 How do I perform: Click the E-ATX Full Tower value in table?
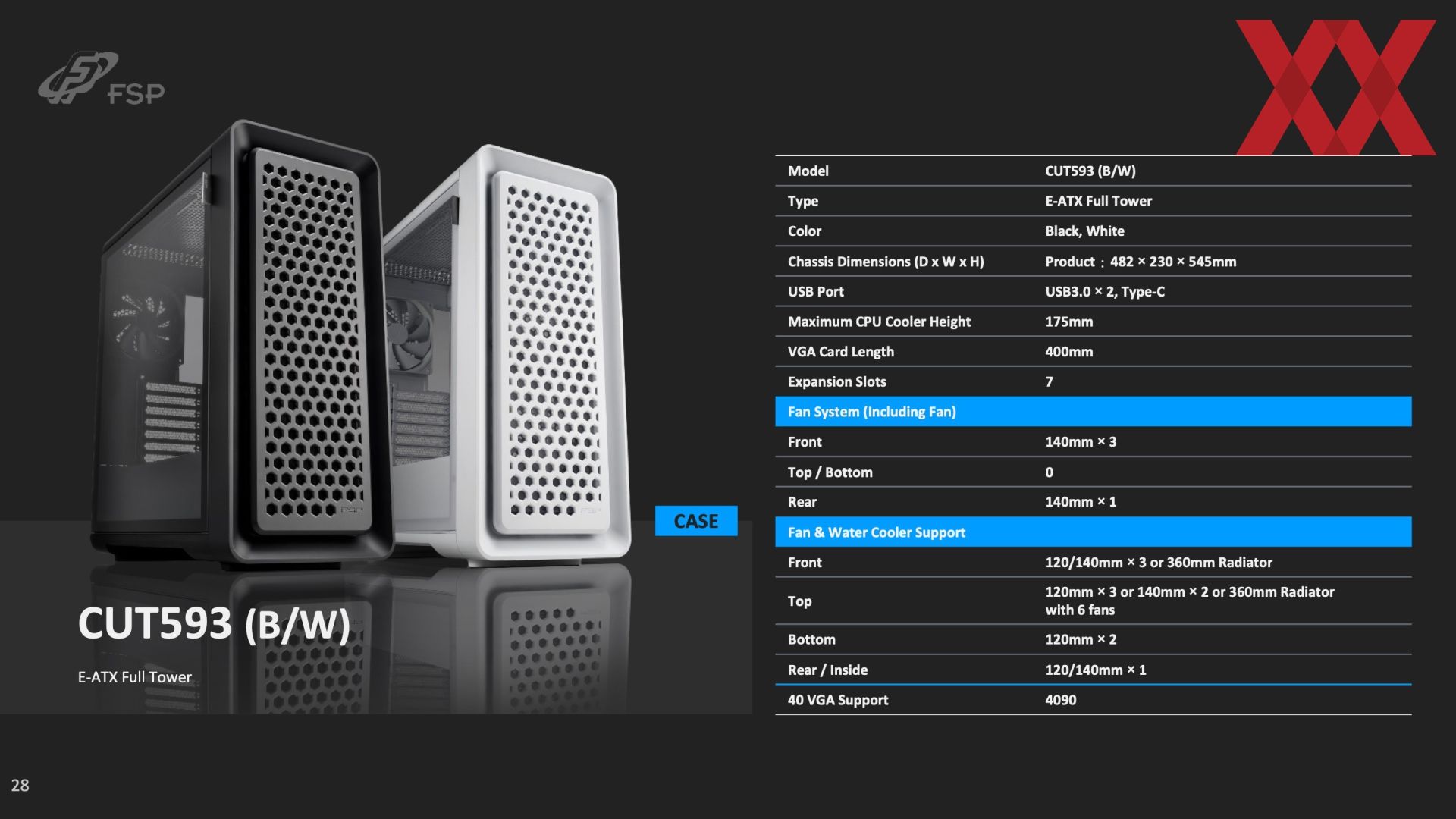(x=1099, y=201)
